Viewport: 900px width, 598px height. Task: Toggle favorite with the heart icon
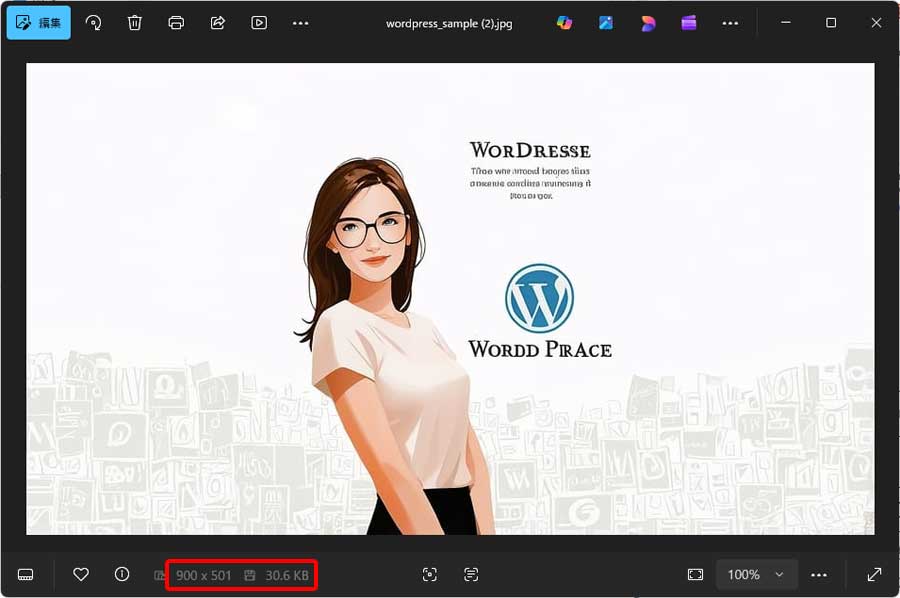[81, 574]
